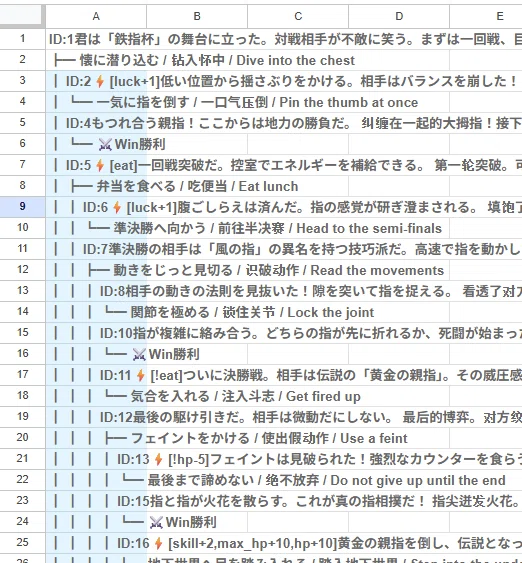
Task: Click 'Read the movements' choice cell
Action: coord(248,270)
